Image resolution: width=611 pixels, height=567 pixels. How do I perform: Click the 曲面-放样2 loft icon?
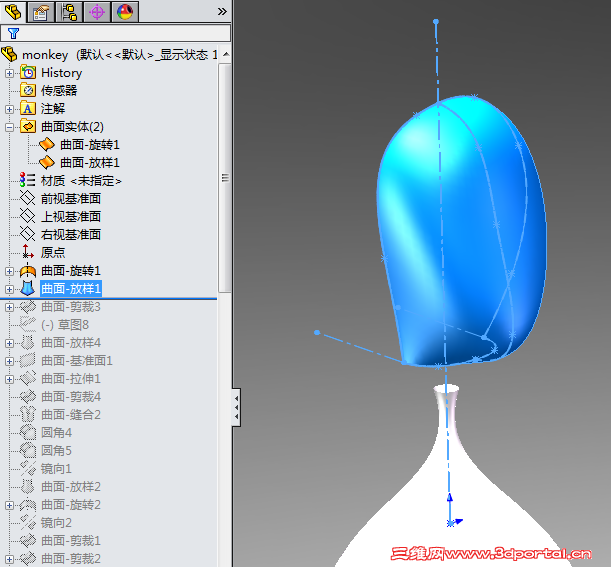(28, 486)
